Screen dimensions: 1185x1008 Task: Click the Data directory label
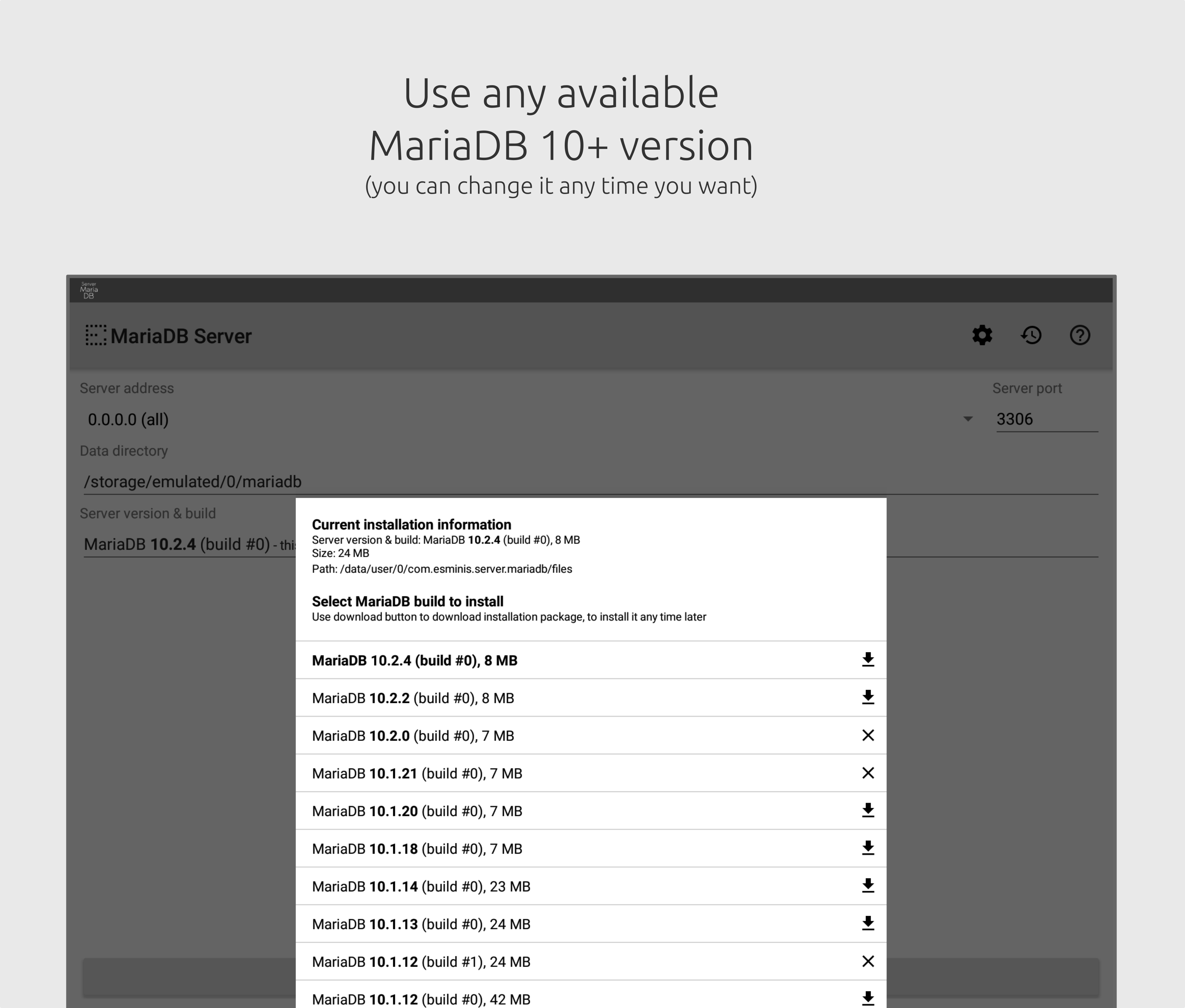[123, 451]
